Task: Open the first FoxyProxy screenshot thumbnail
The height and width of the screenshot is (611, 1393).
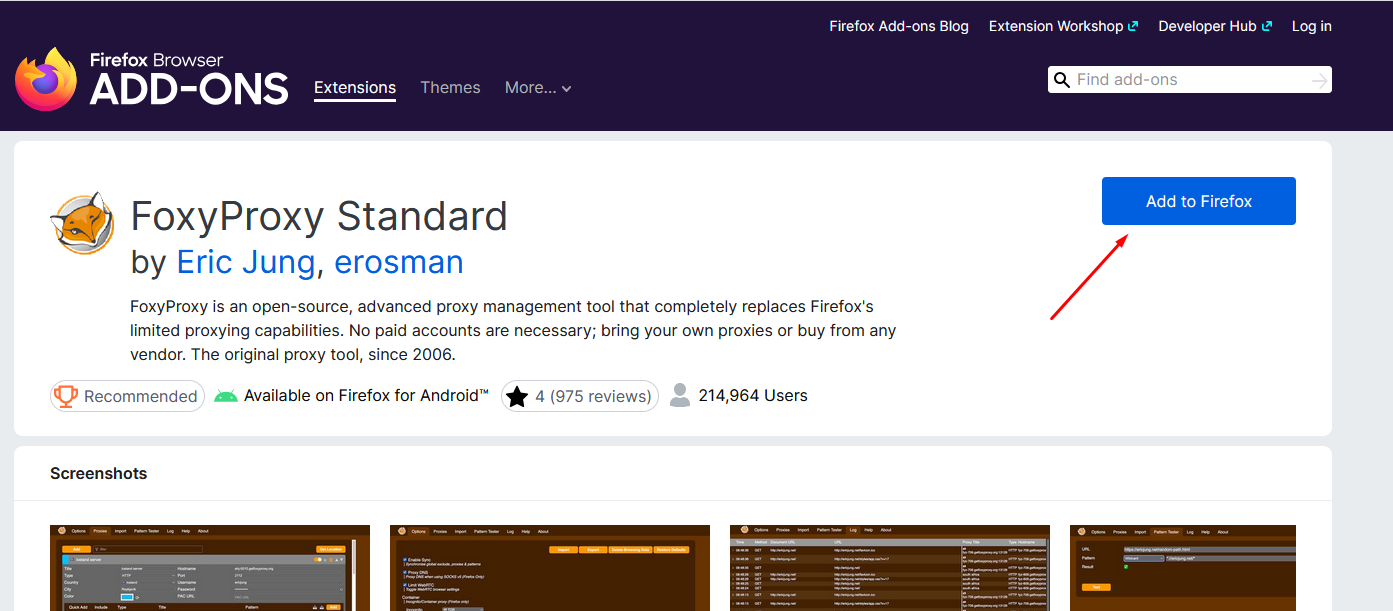Action: pos(210,567)
